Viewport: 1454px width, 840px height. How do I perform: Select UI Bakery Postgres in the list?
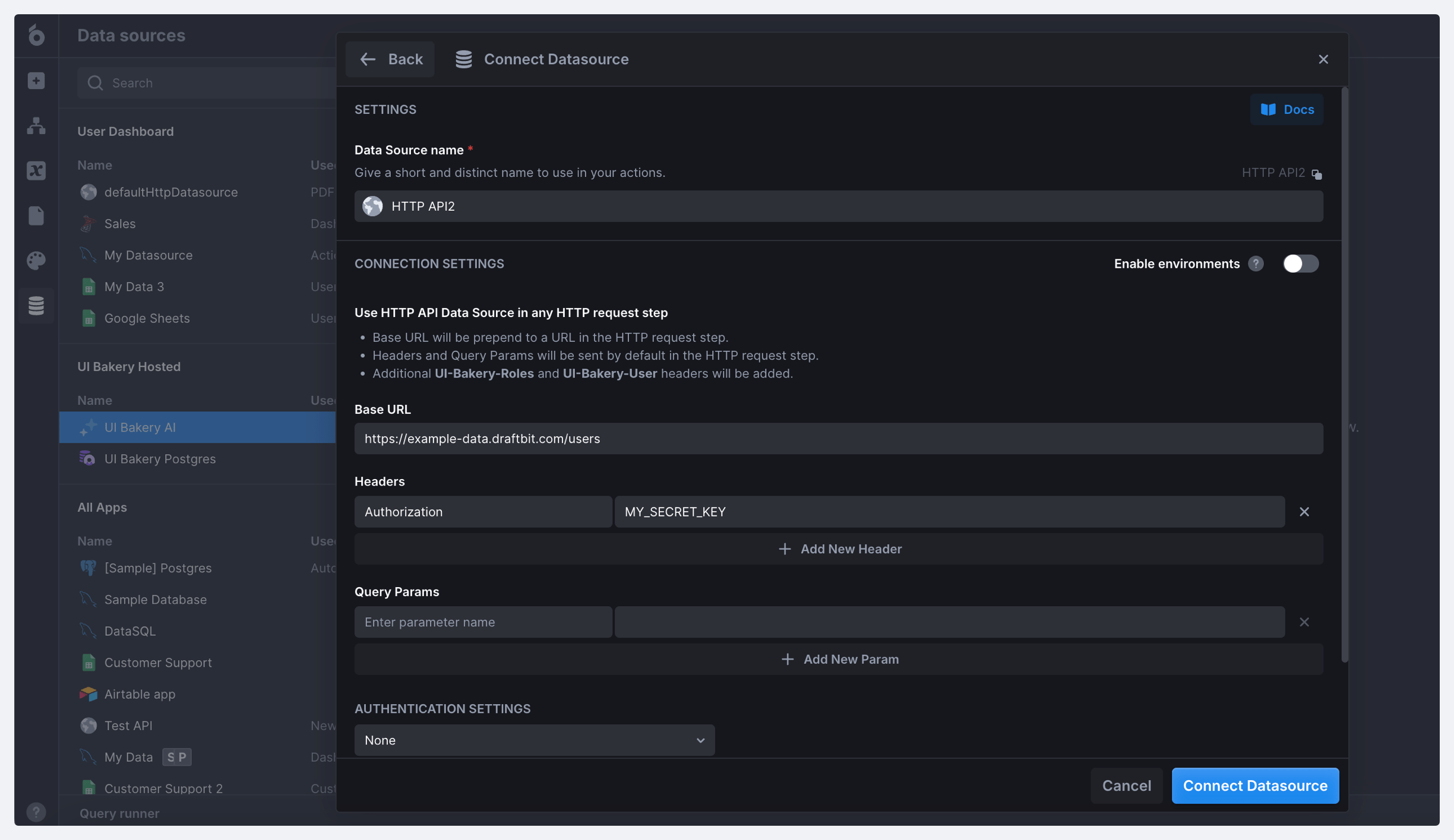160,459
